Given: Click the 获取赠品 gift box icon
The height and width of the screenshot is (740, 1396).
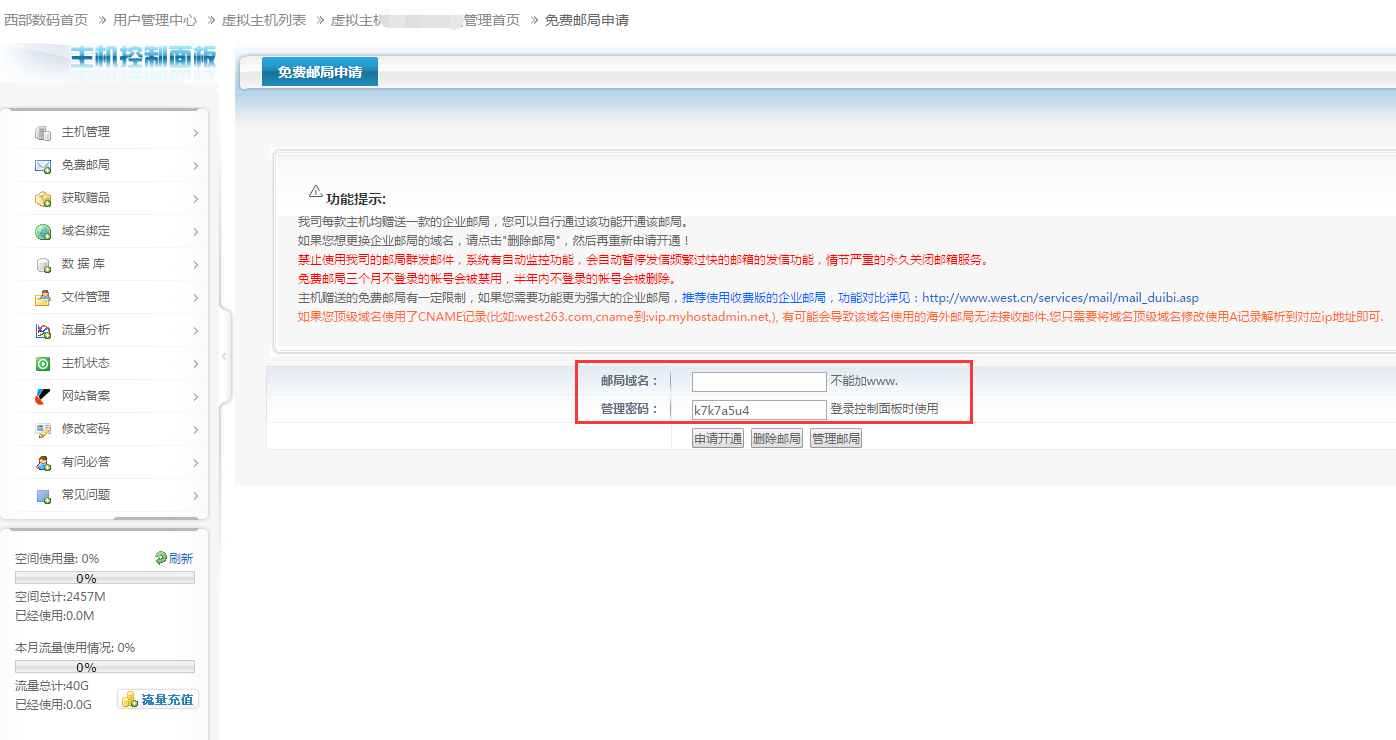Looking at the screenshot, I should tap(43, 199).
